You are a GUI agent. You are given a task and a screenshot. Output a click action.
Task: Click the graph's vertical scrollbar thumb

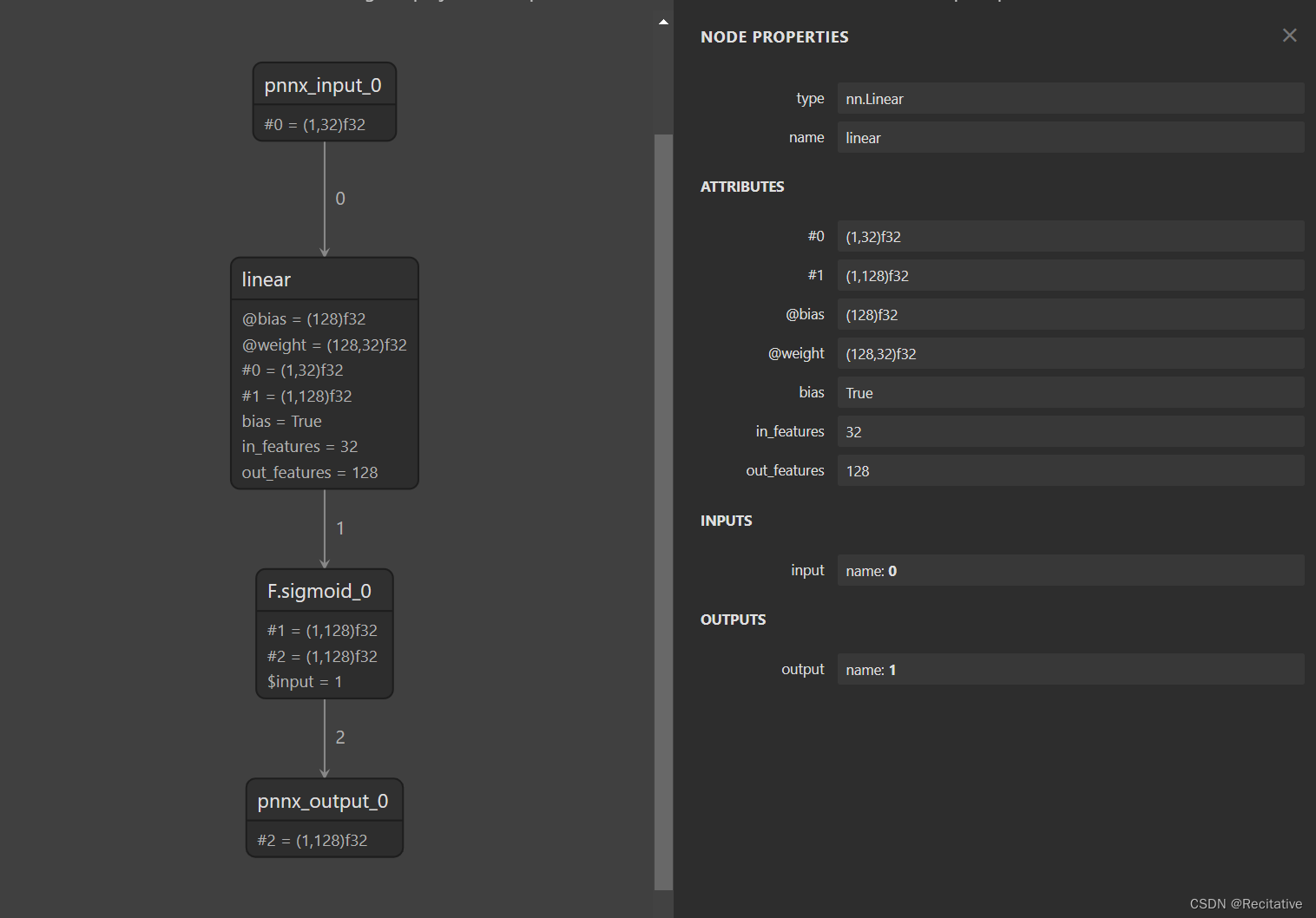[x=663, y=512]
